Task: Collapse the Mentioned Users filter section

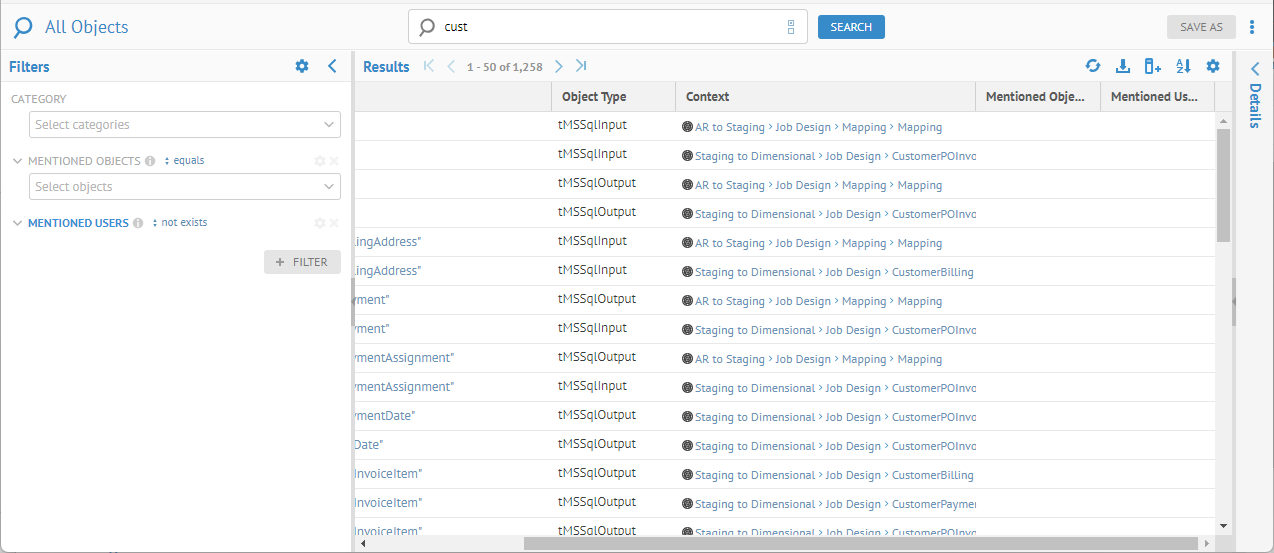Action: point(17,223)
